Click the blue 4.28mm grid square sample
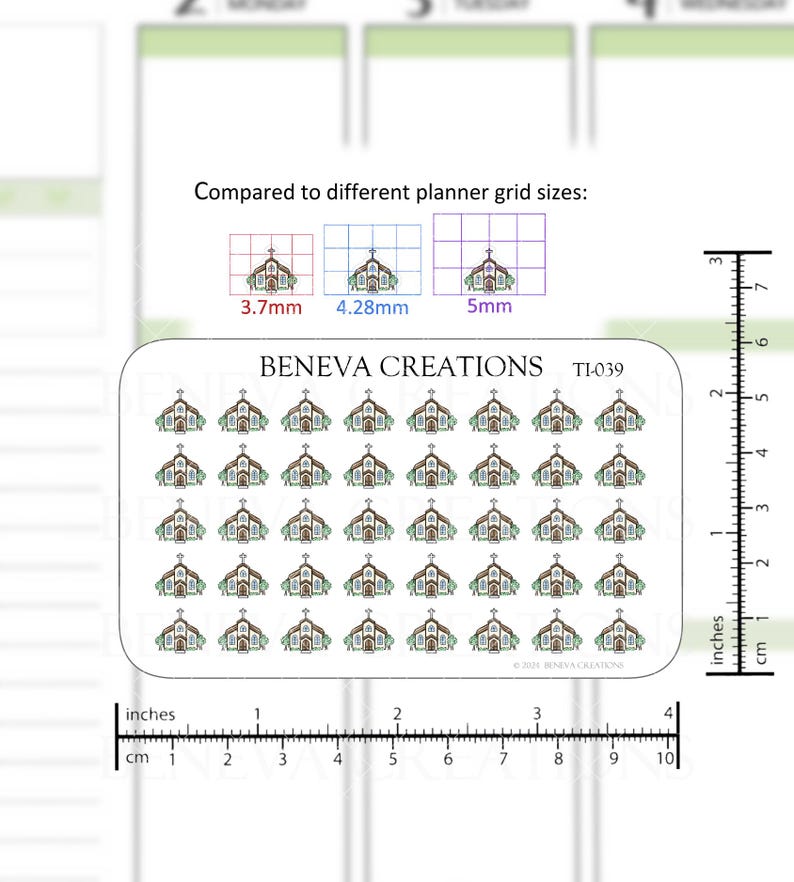Viewport: 794px width, 882px height. [372, 259]
